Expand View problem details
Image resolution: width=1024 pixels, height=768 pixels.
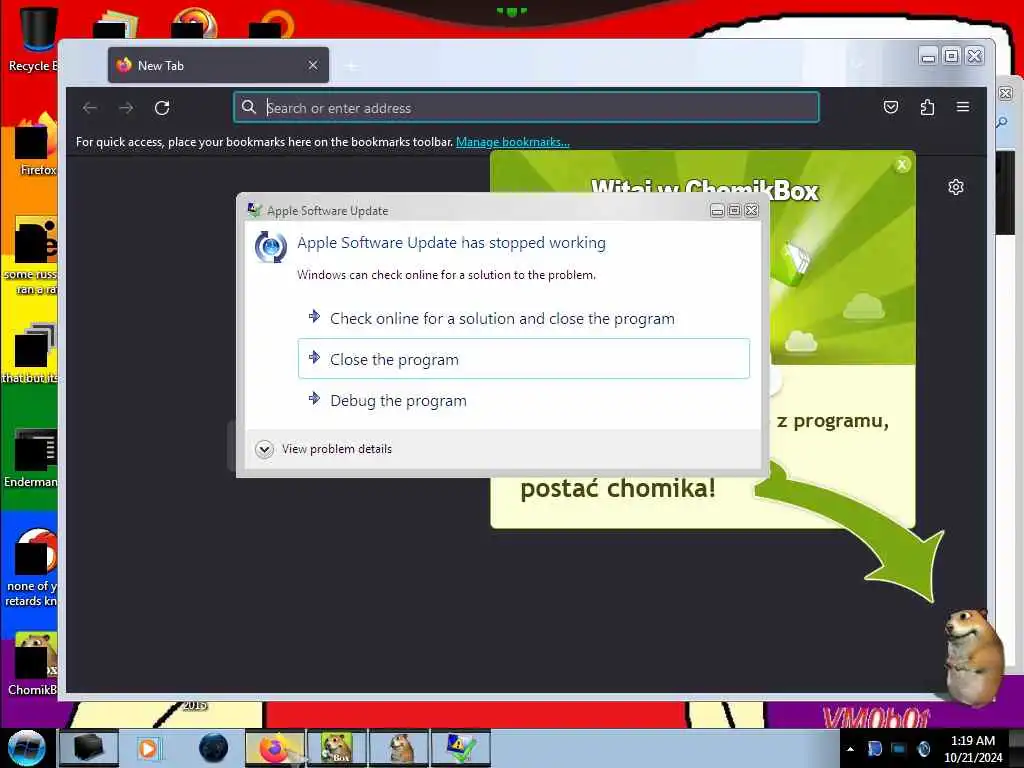pyautogui.click(x=324, y=449)
